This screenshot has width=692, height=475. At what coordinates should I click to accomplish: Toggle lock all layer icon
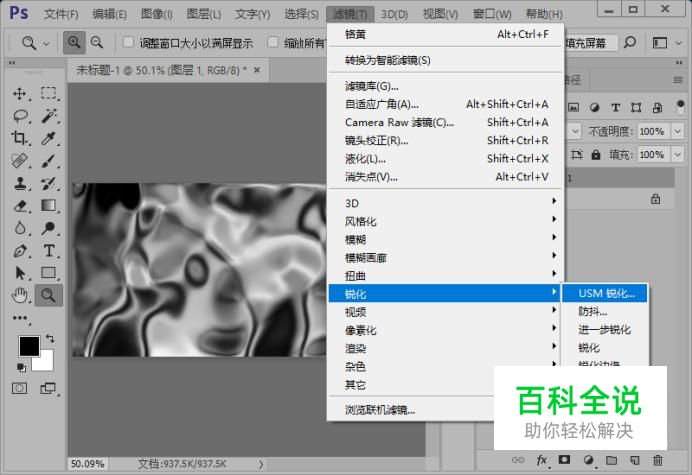click(596, 155)
